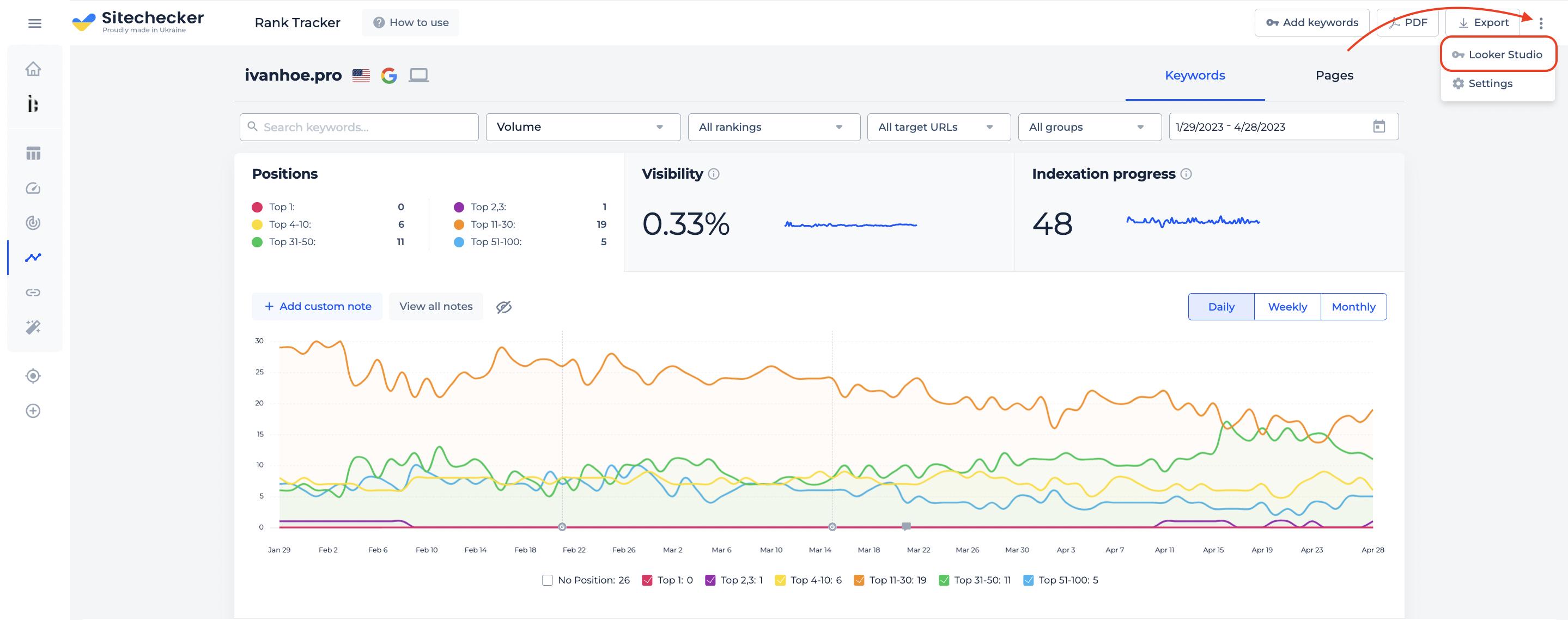Image resolution: width=1568 pixels, height=620 pixels.
Task: Open the hamburger navigation menu
Action: click(x=35, y=23)
